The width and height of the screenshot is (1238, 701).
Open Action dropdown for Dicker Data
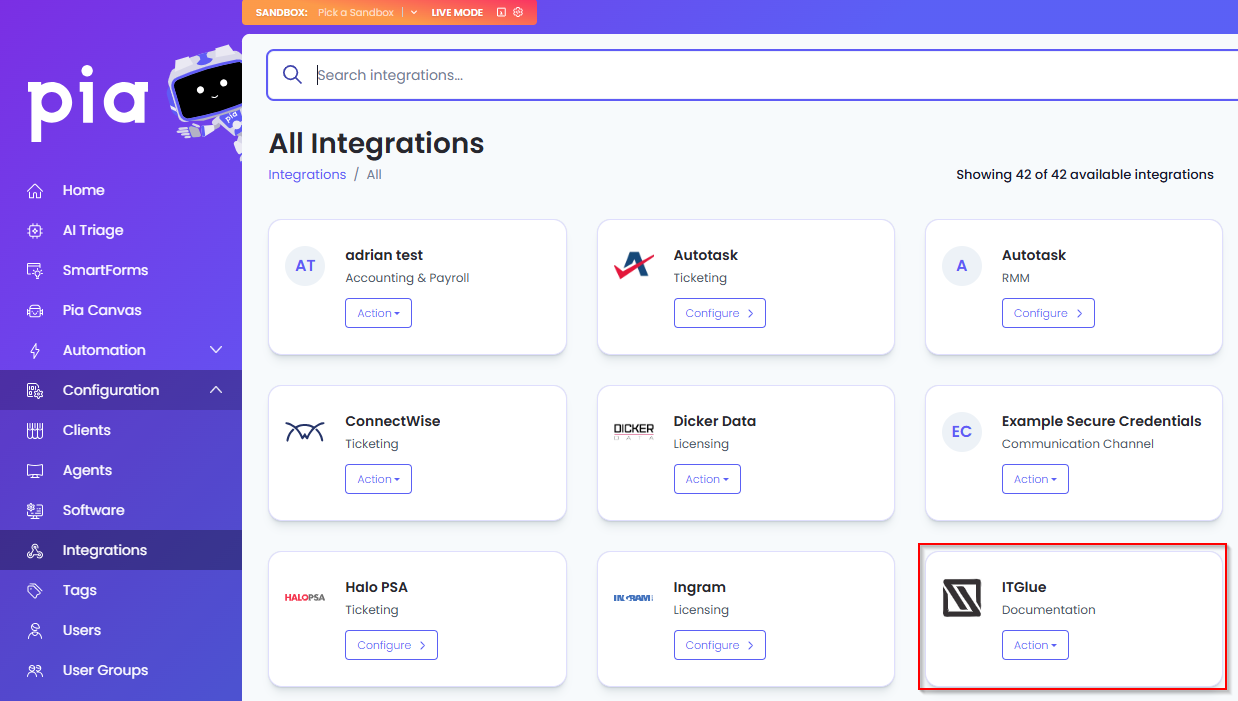[707, 479]
